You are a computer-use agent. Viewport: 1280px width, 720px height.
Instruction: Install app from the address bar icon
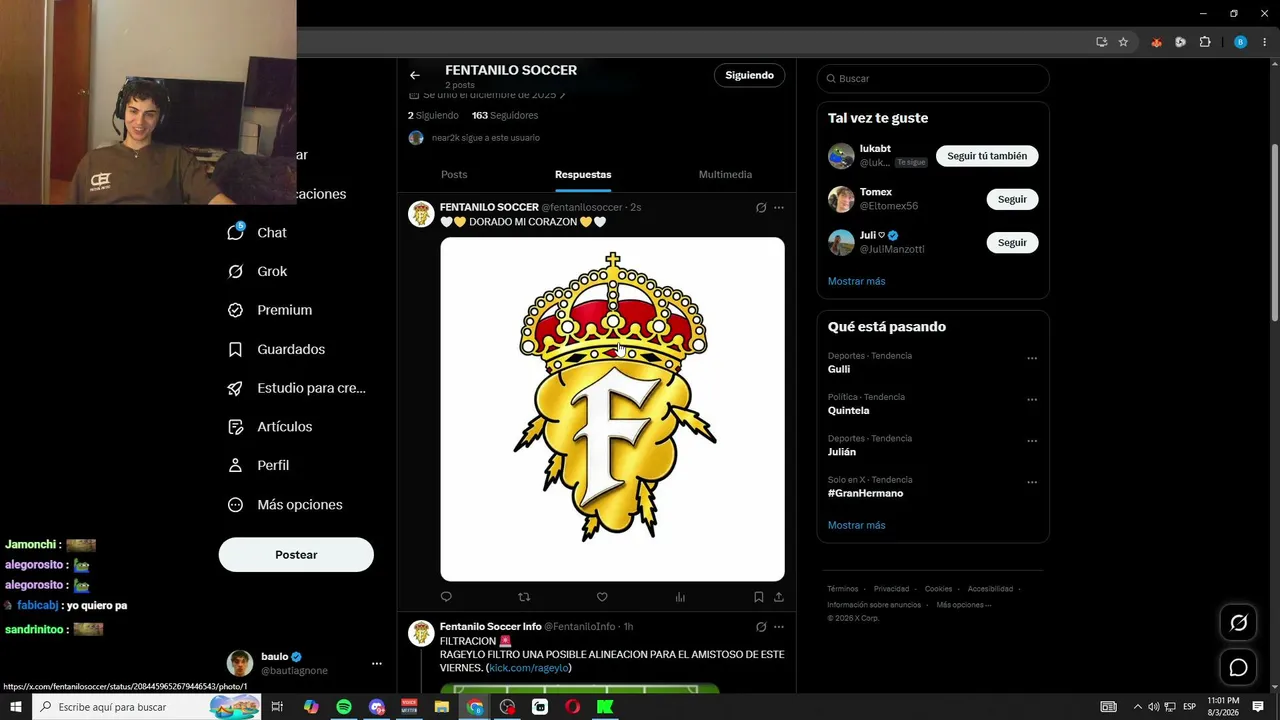(x=1101, y=42)
